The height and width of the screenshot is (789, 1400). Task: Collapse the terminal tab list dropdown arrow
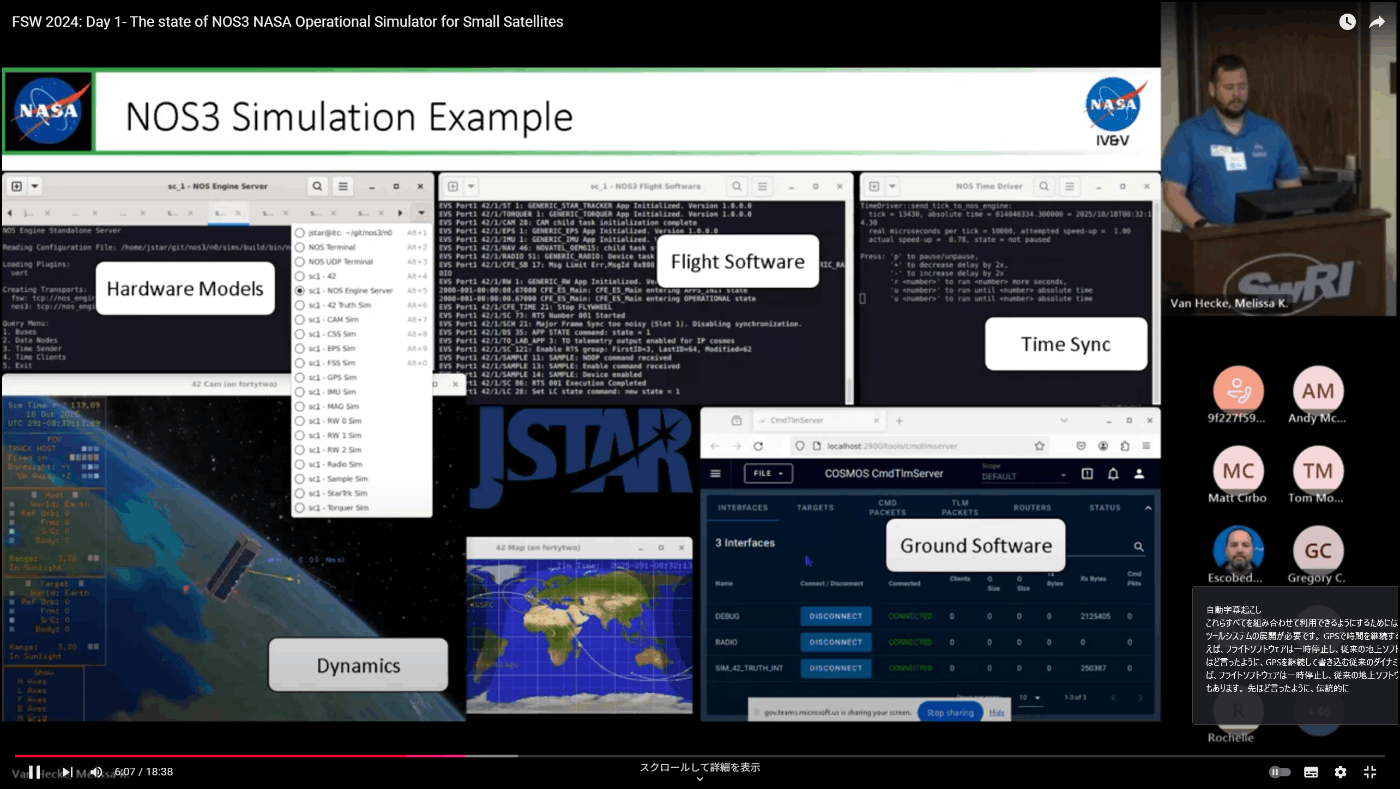(421, 212)
